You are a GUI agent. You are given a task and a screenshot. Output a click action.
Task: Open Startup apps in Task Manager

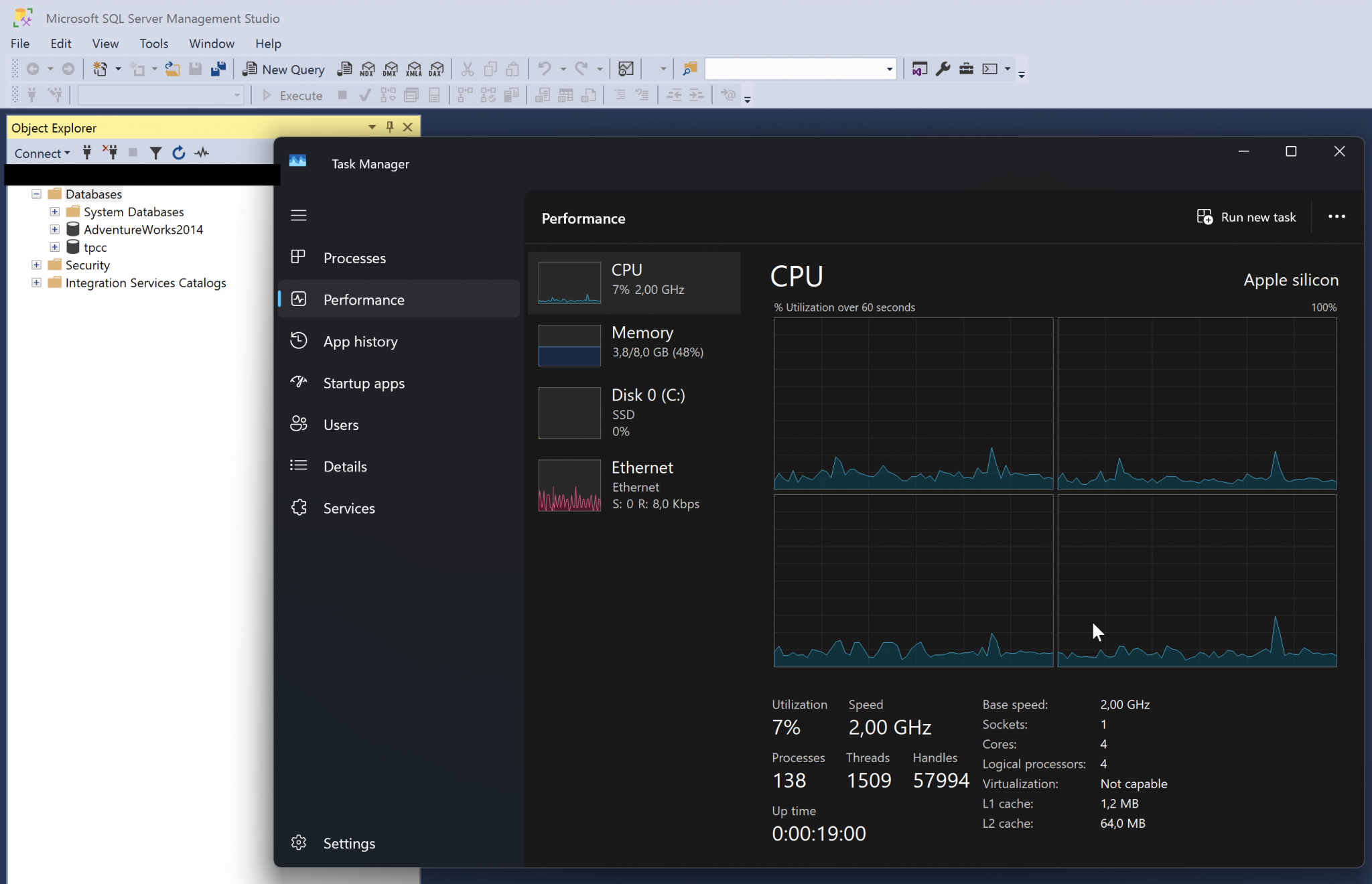399,383
